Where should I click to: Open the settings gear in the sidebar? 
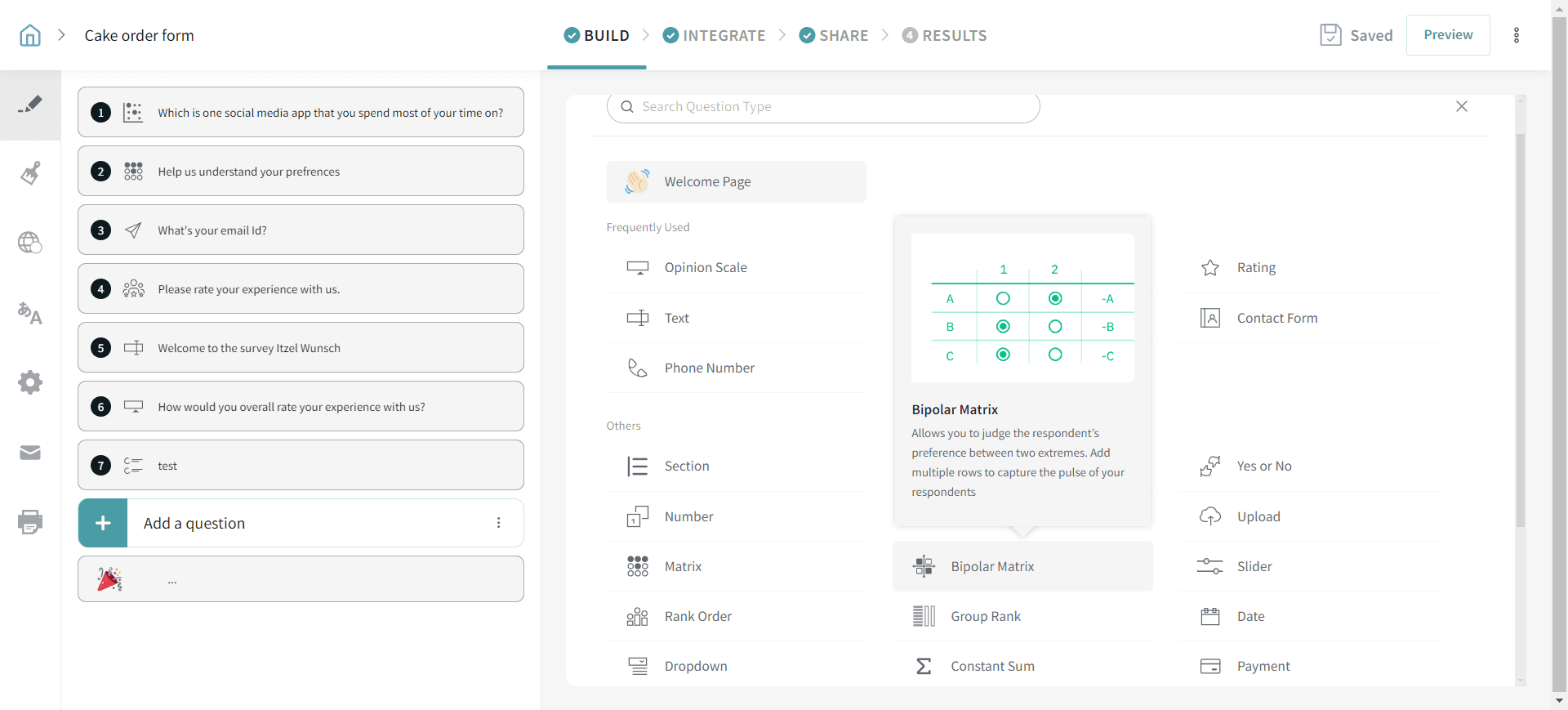[30, 382]
